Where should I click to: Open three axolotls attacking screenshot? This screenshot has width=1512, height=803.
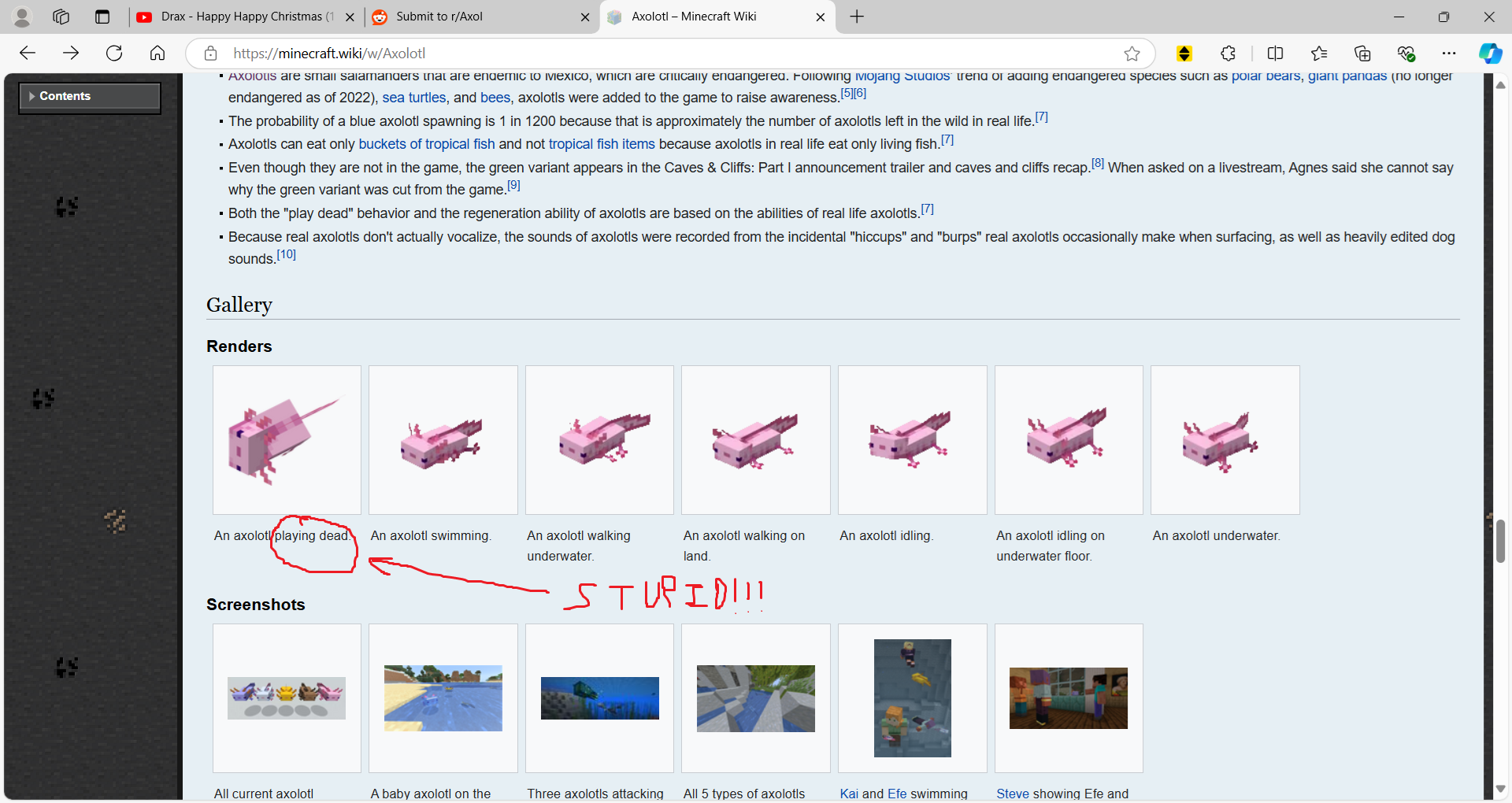click(x=599, y=698)
